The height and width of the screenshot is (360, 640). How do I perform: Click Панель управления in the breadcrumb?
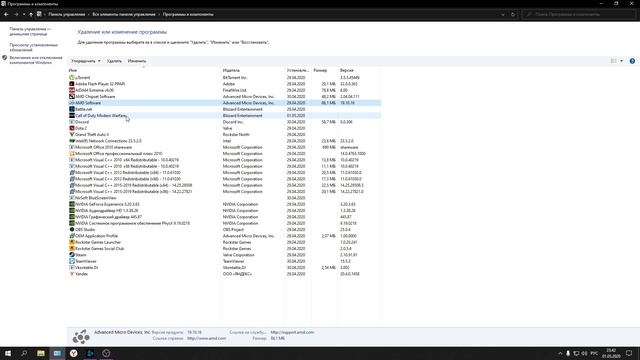pos(67,14)
